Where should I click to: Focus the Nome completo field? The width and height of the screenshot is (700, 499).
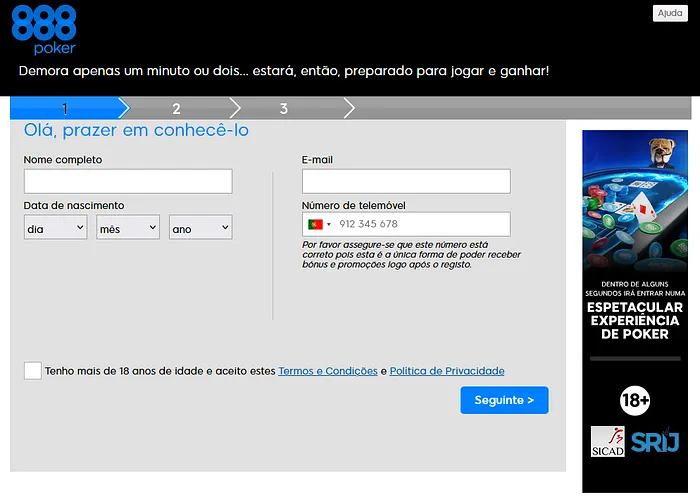(128, 181)
